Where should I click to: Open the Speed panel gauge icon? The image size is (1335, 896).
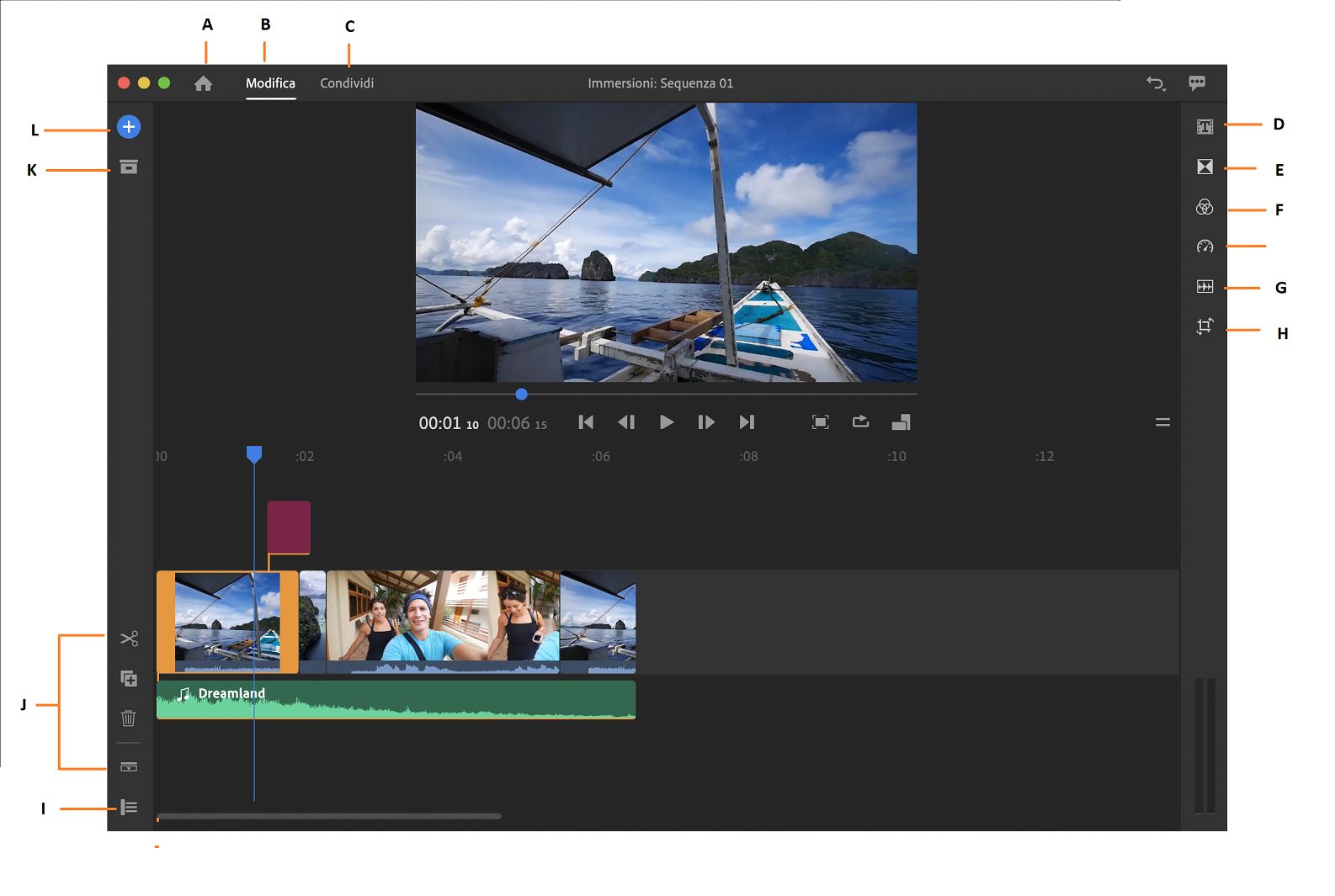[1205, 247]
